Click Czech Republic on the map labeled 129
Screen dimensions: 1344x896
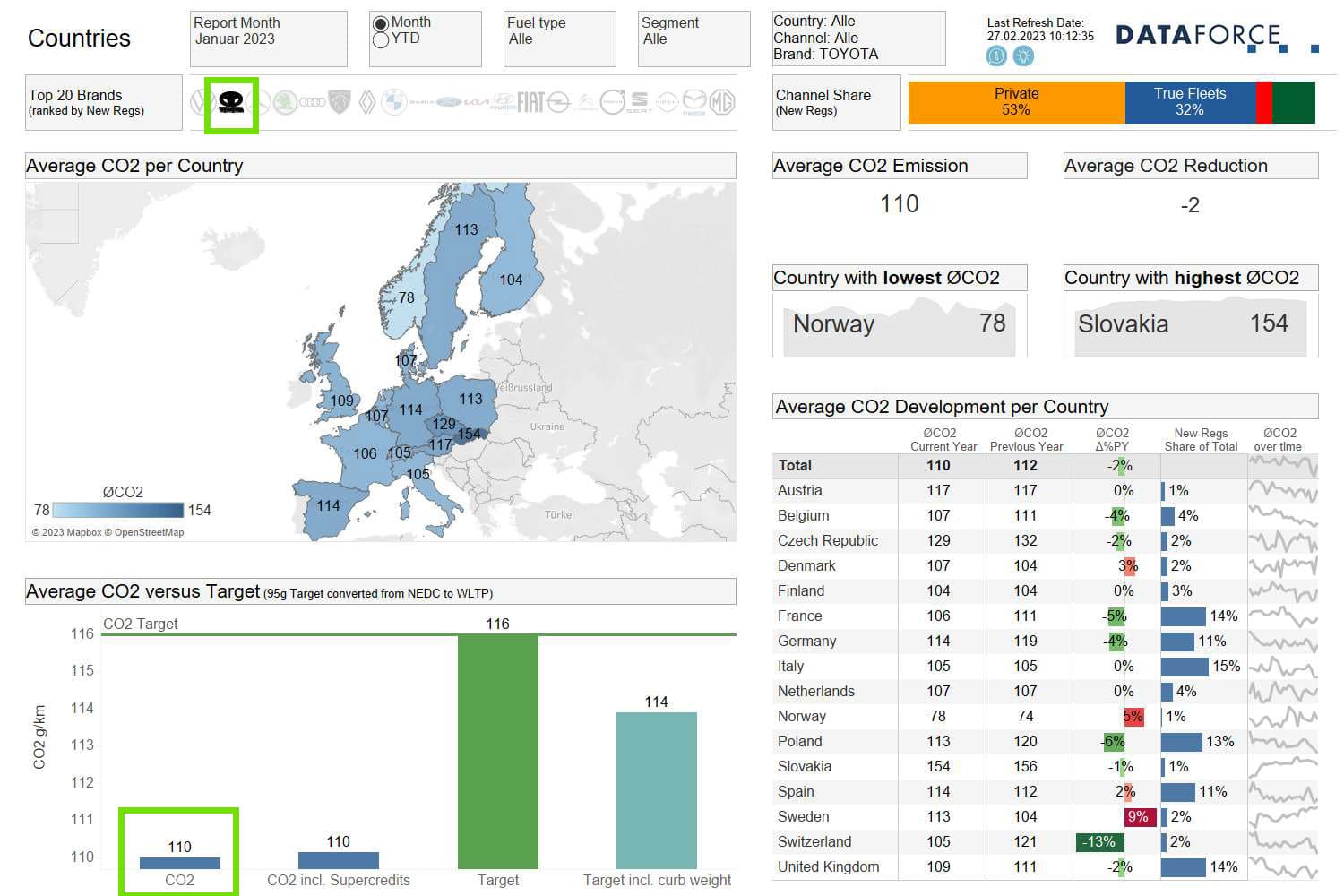(444, 424)
